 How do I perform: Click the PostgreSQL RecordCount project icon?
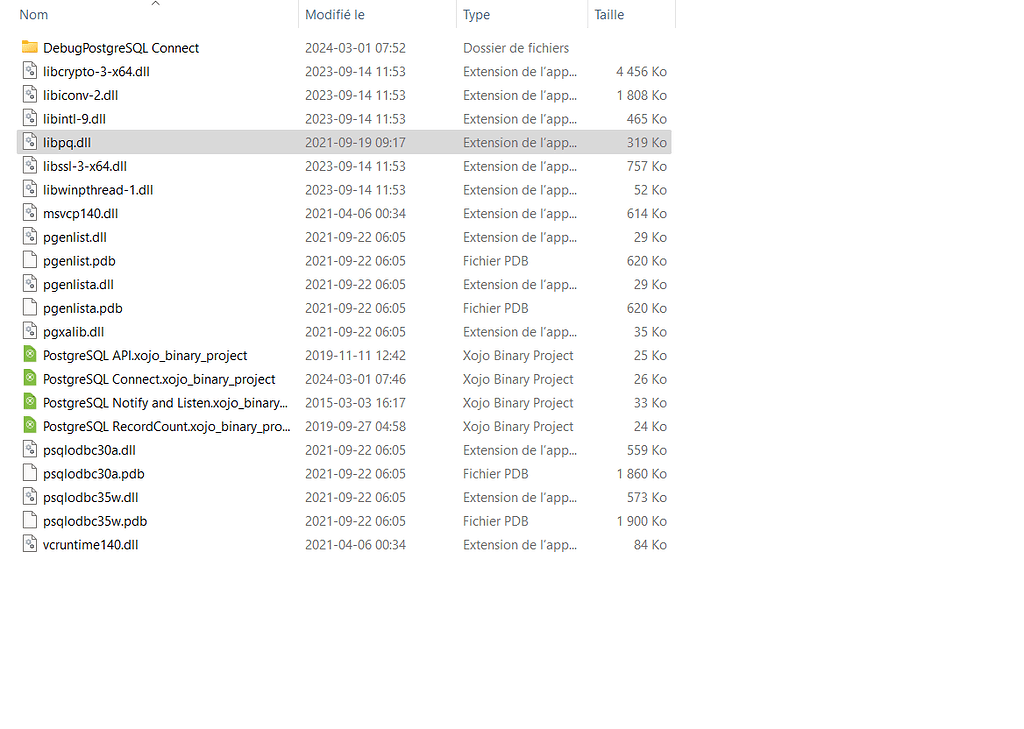coord(29,427)
